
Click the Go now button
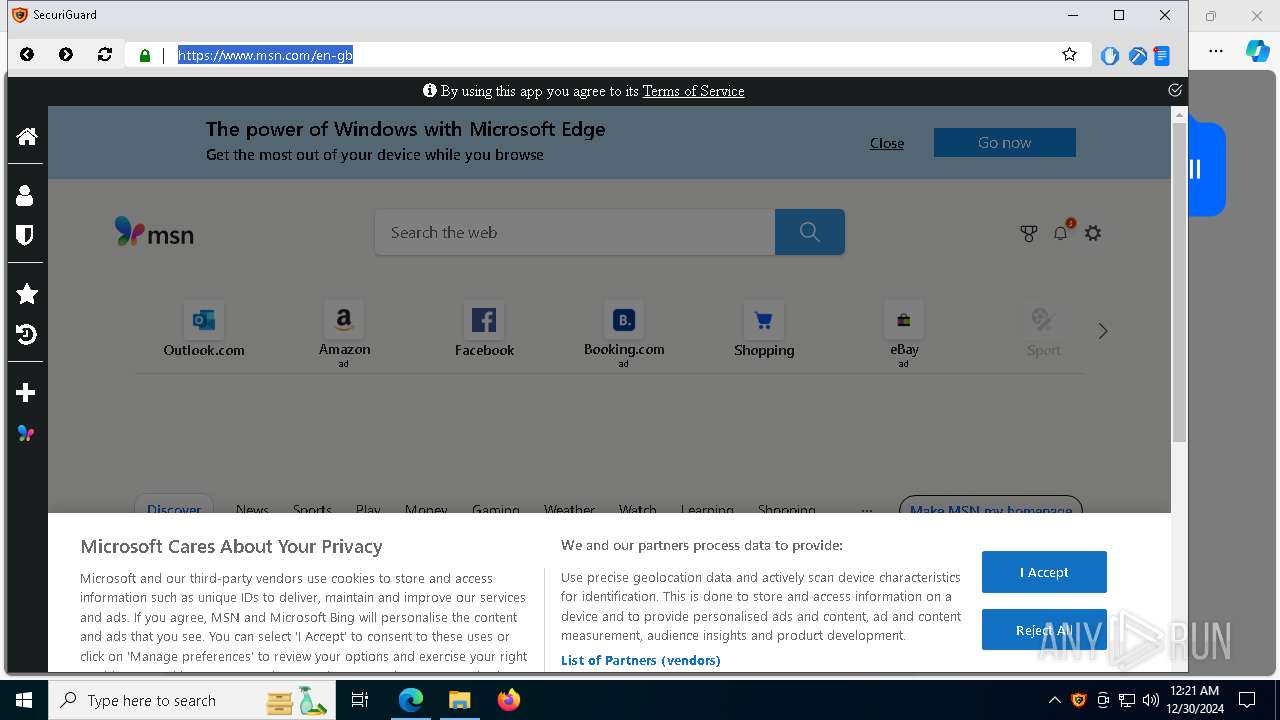(1005, 143)
